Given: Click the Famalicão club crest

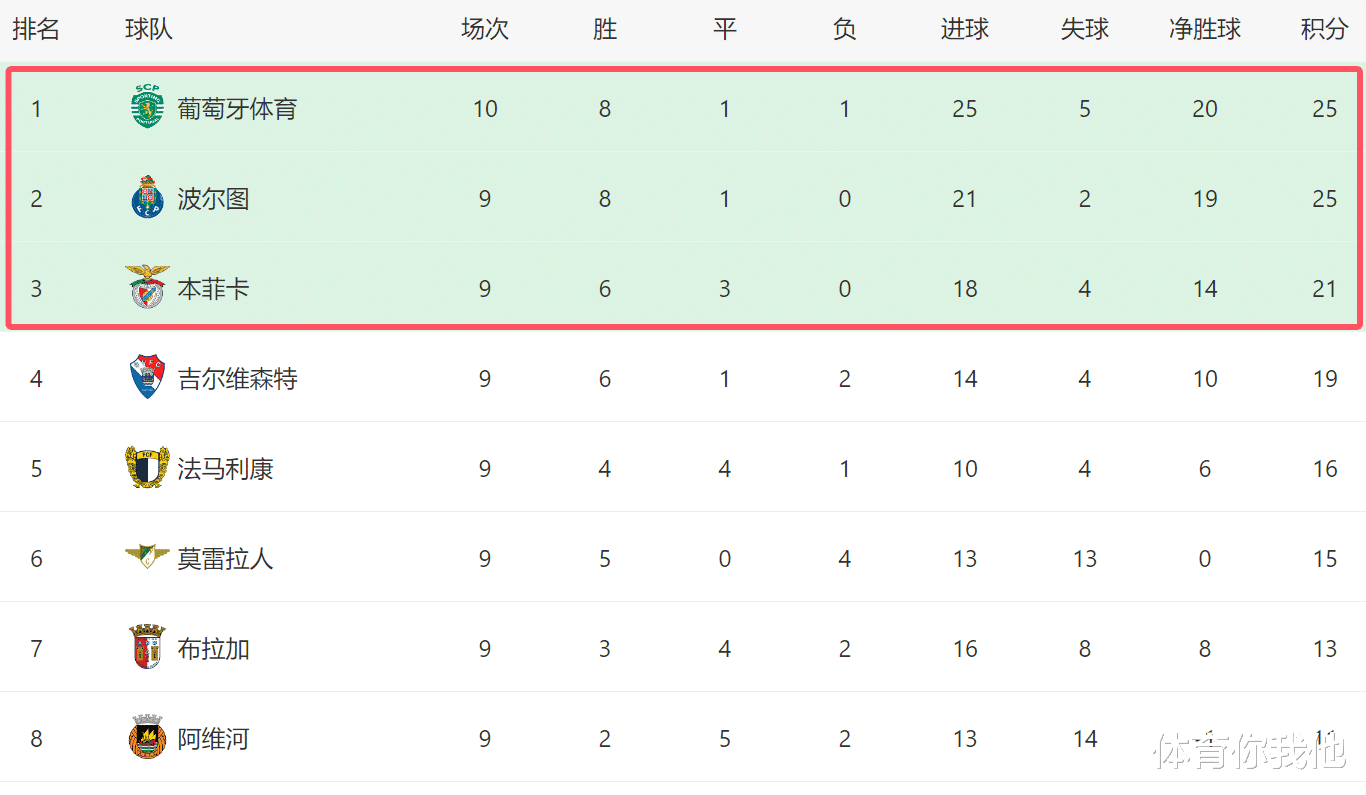Looking at the screenshot, I should (147, 468).
